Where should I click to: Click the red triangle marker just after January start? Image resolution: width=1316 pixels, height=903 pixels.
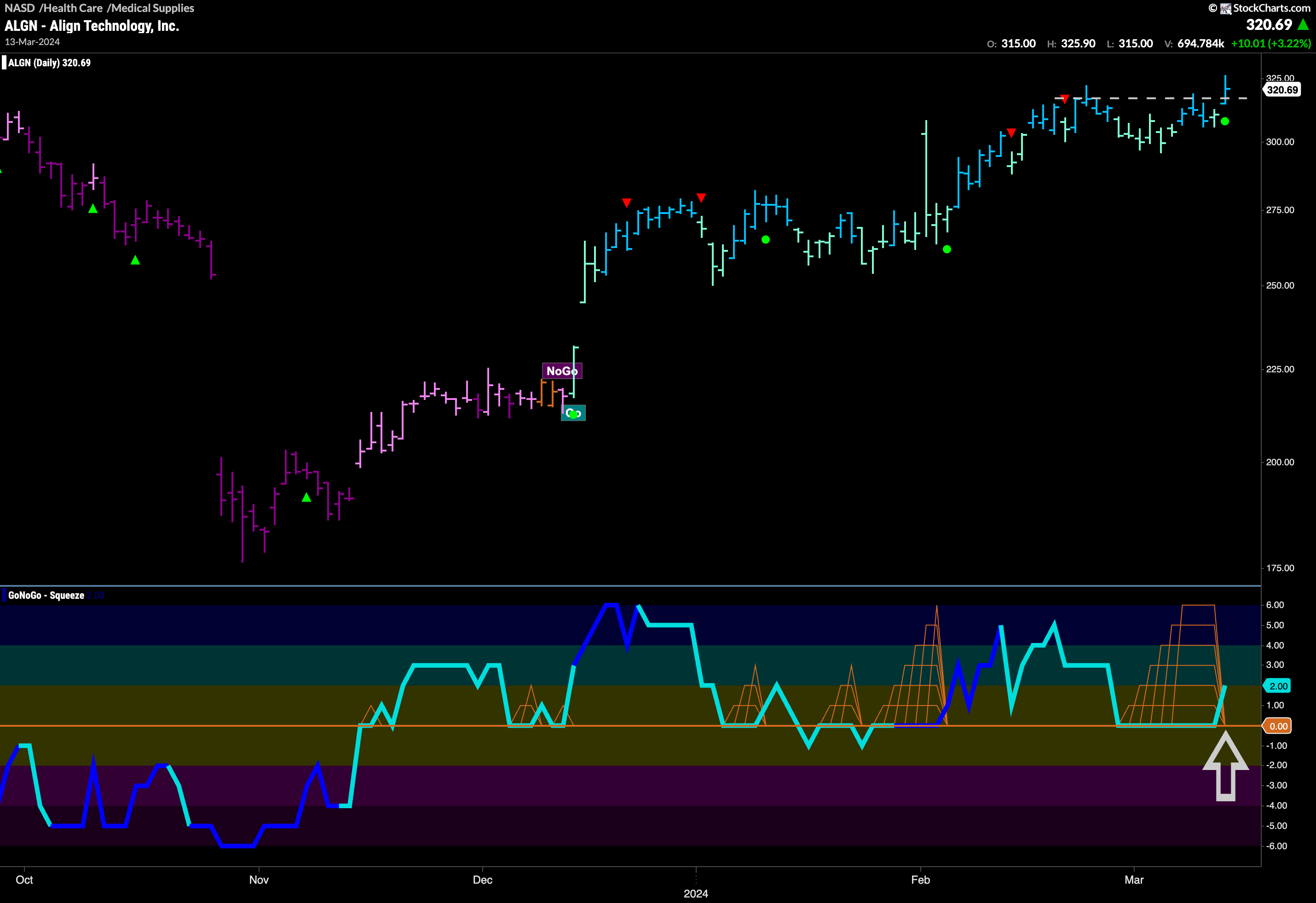(701, 198)
